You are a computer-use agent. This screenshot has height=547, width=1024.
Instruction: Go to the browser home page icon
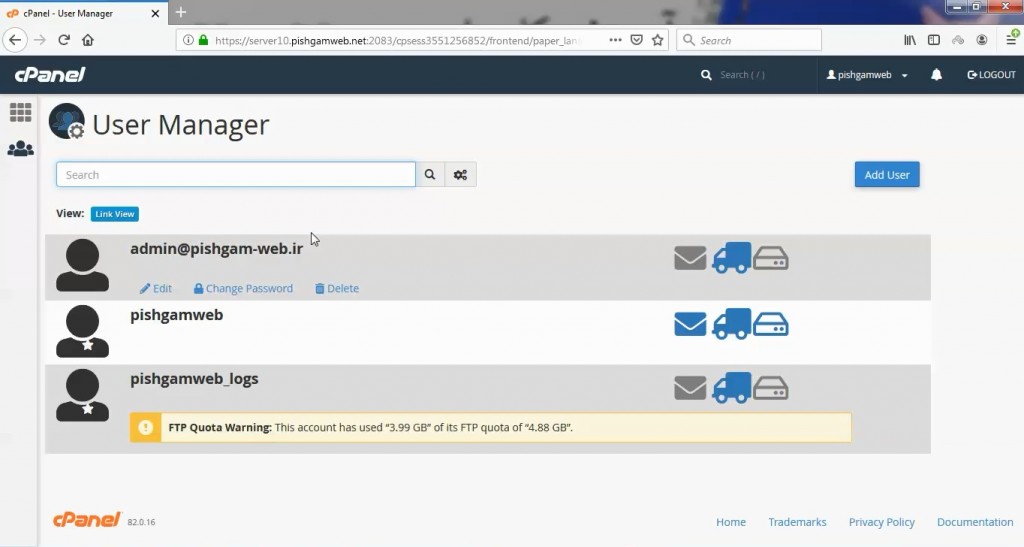(x=88, y=40)
